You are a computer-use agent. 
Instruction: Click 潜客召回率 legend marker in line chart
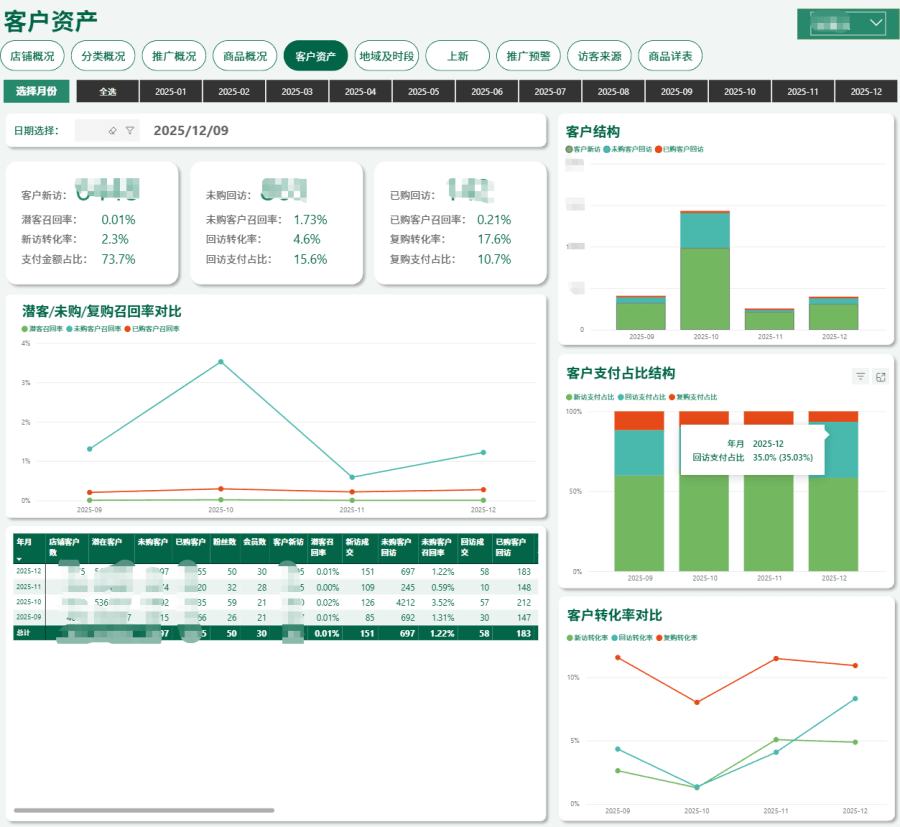(x=25, y=328)
